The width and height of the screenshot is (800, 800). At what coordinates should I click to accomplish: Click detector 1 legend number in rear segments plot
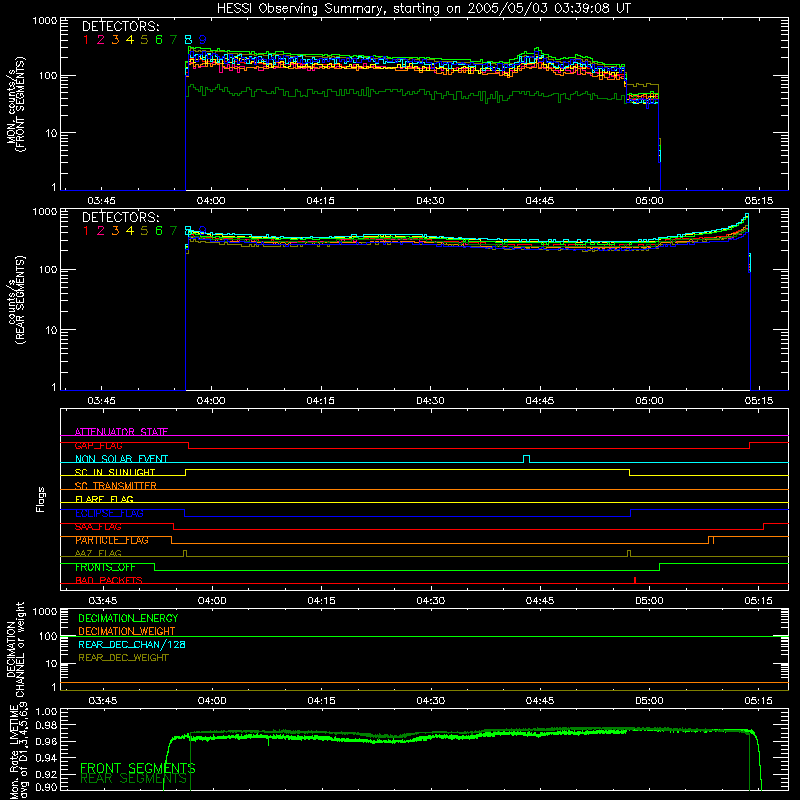tap(86, 231)
